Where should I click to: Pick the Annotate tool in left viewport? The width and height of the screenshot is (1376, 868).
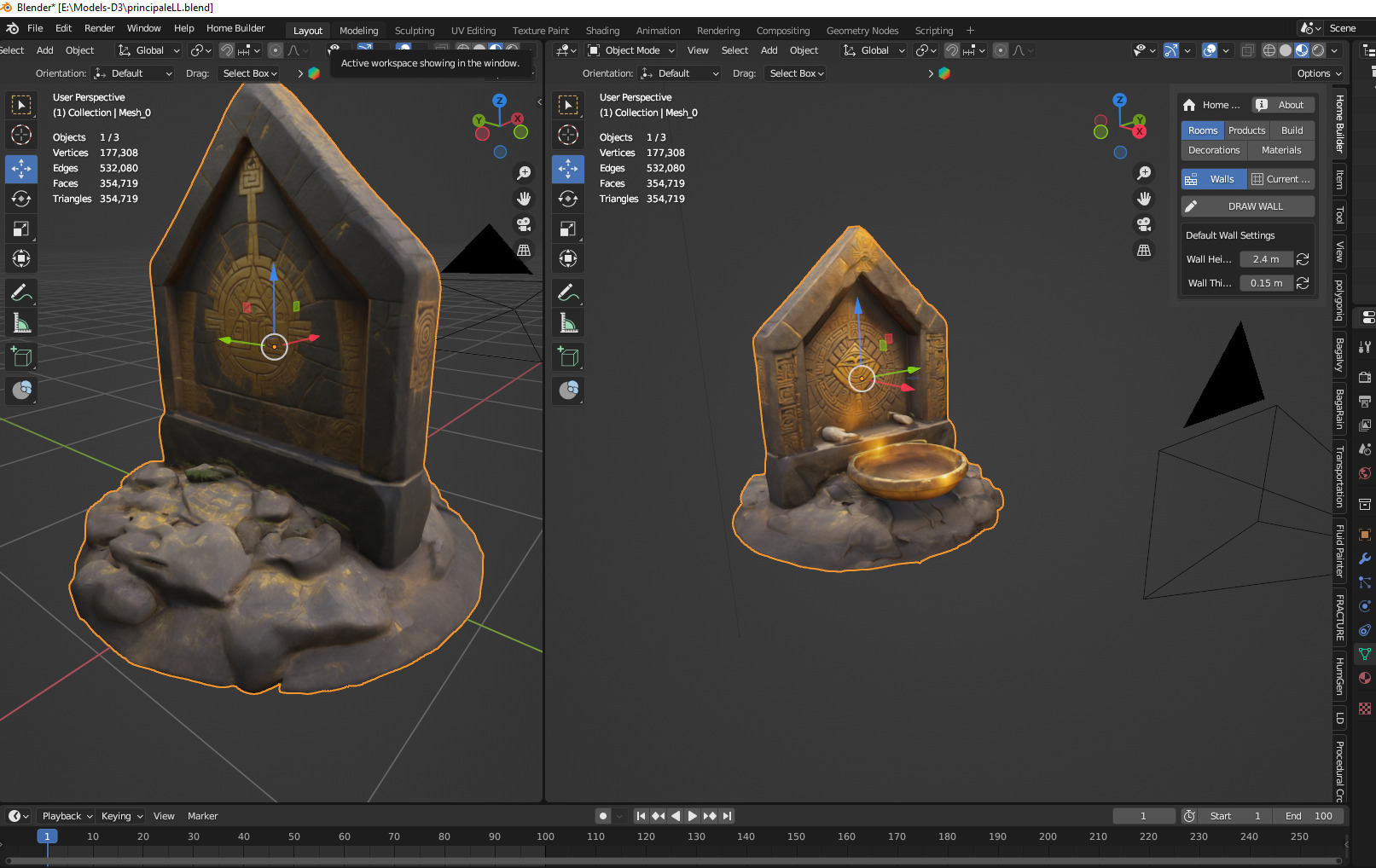point(21,292)
